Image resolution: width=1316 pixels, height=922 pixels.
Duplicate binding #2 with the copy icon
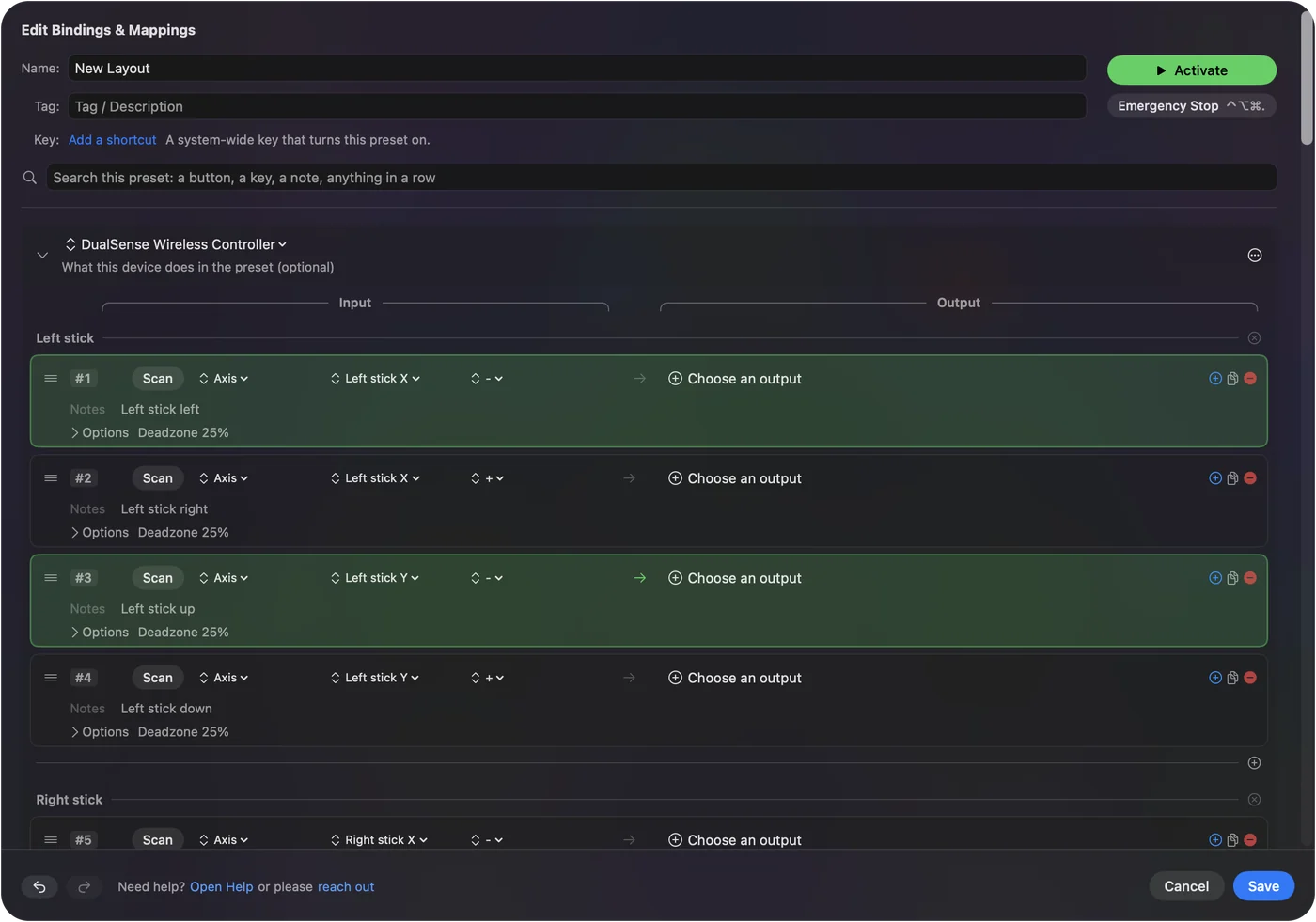1232,478
